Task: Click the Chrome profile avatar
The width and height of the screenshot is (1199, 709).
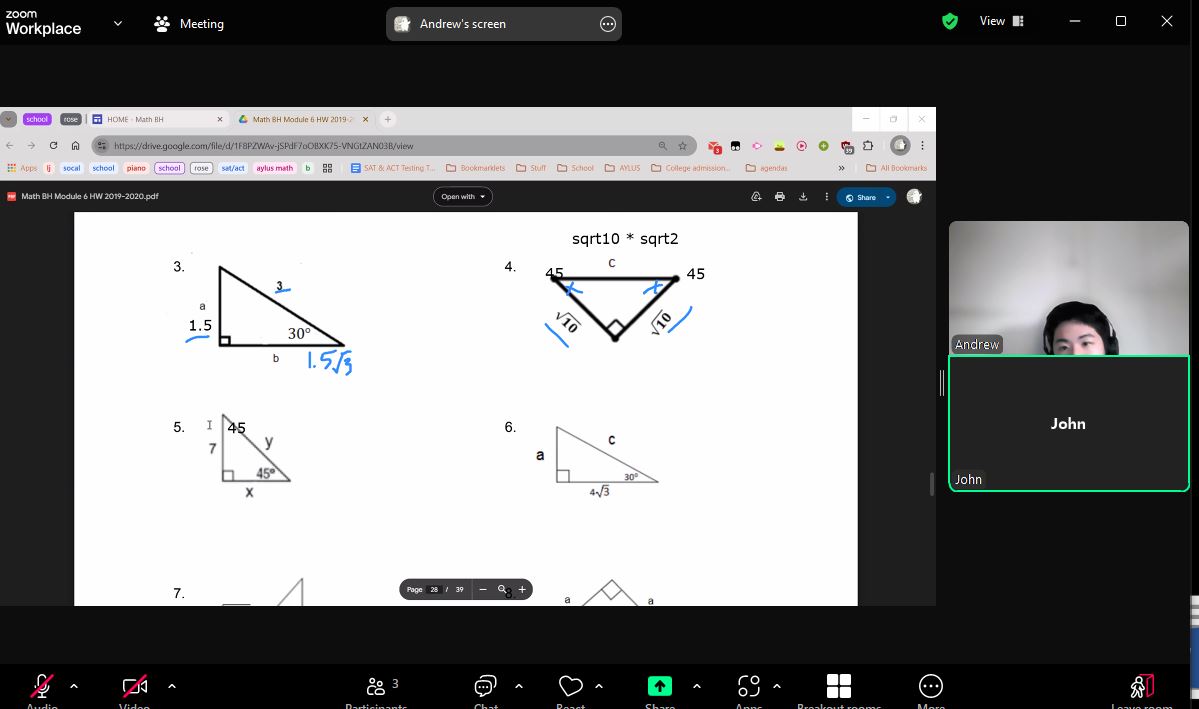Action: (900, 145)
